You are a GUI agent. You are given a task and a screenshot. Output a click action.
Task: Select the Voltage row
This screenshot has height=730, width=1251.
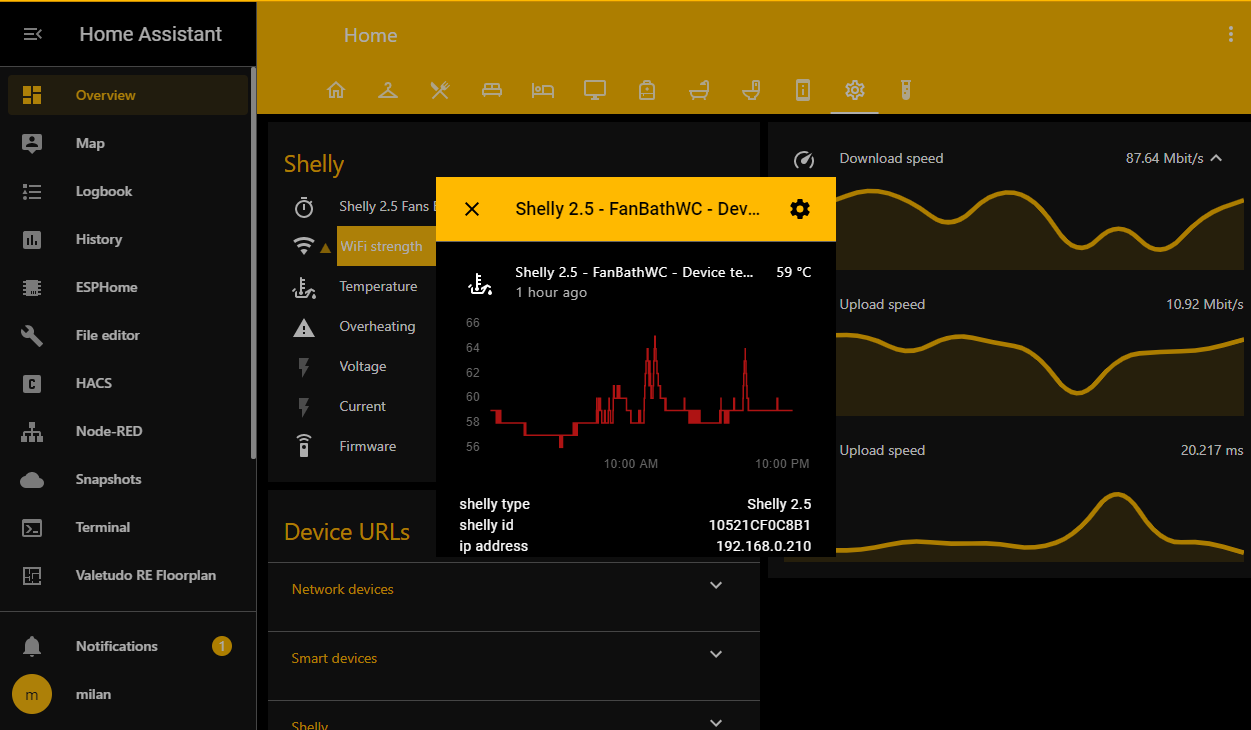[360, 366]
